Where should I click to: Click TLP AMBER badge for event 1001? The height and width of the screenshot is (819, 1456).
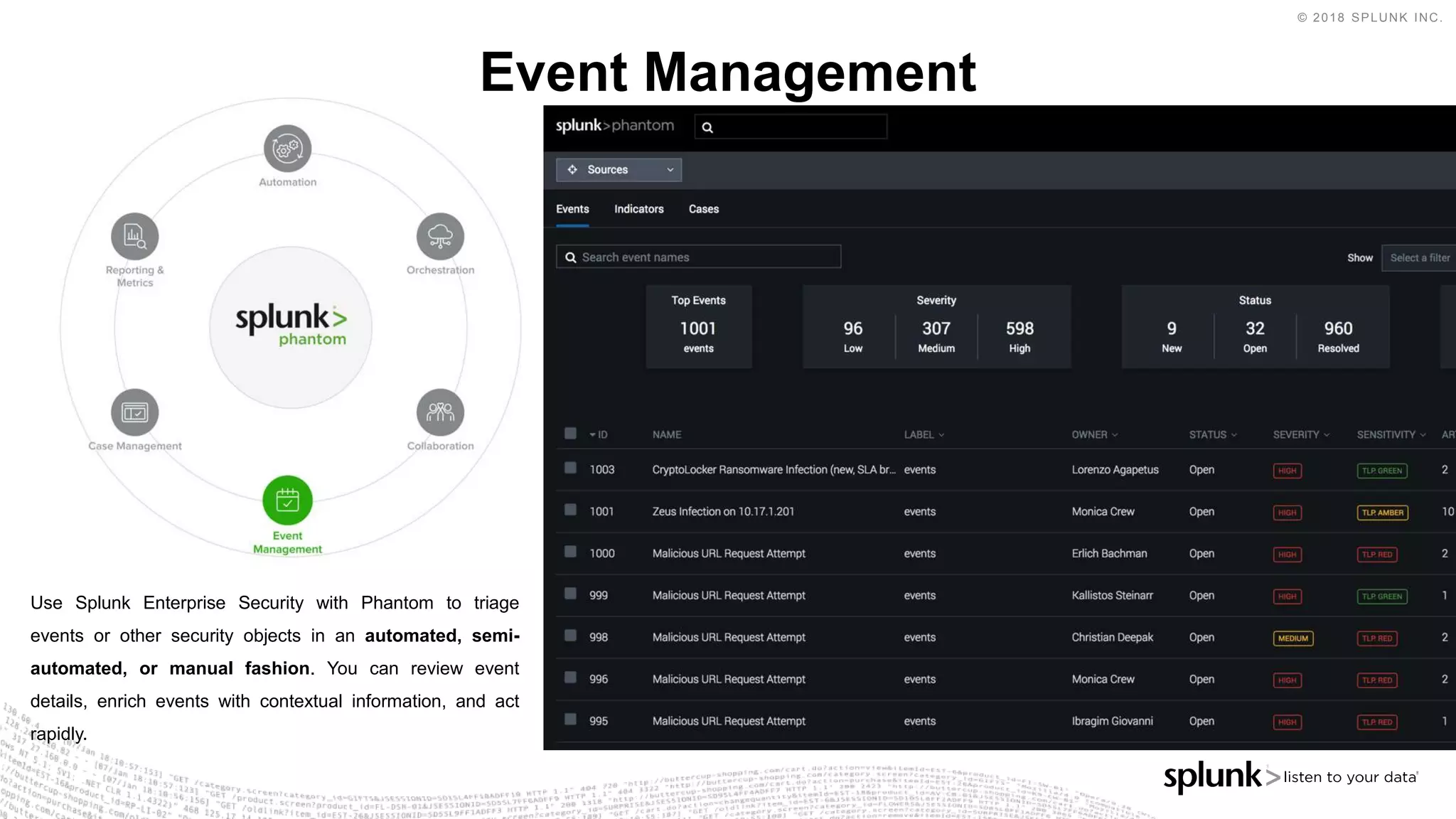pos(1382,513)
